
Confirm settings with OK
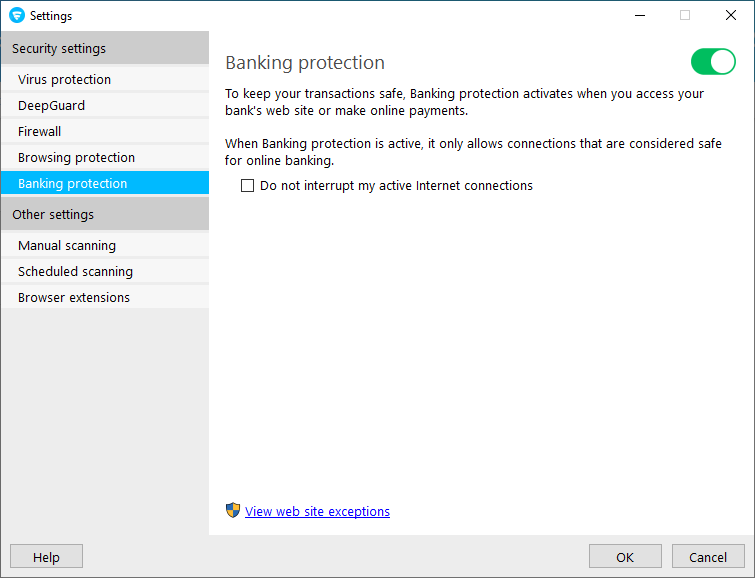[x=625, y=557]
